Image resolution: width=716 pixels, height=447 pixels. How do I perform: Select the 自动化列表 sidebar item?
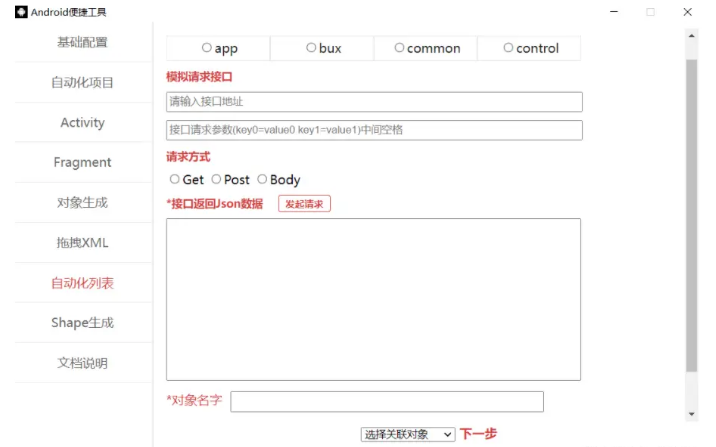pos(82,283)
